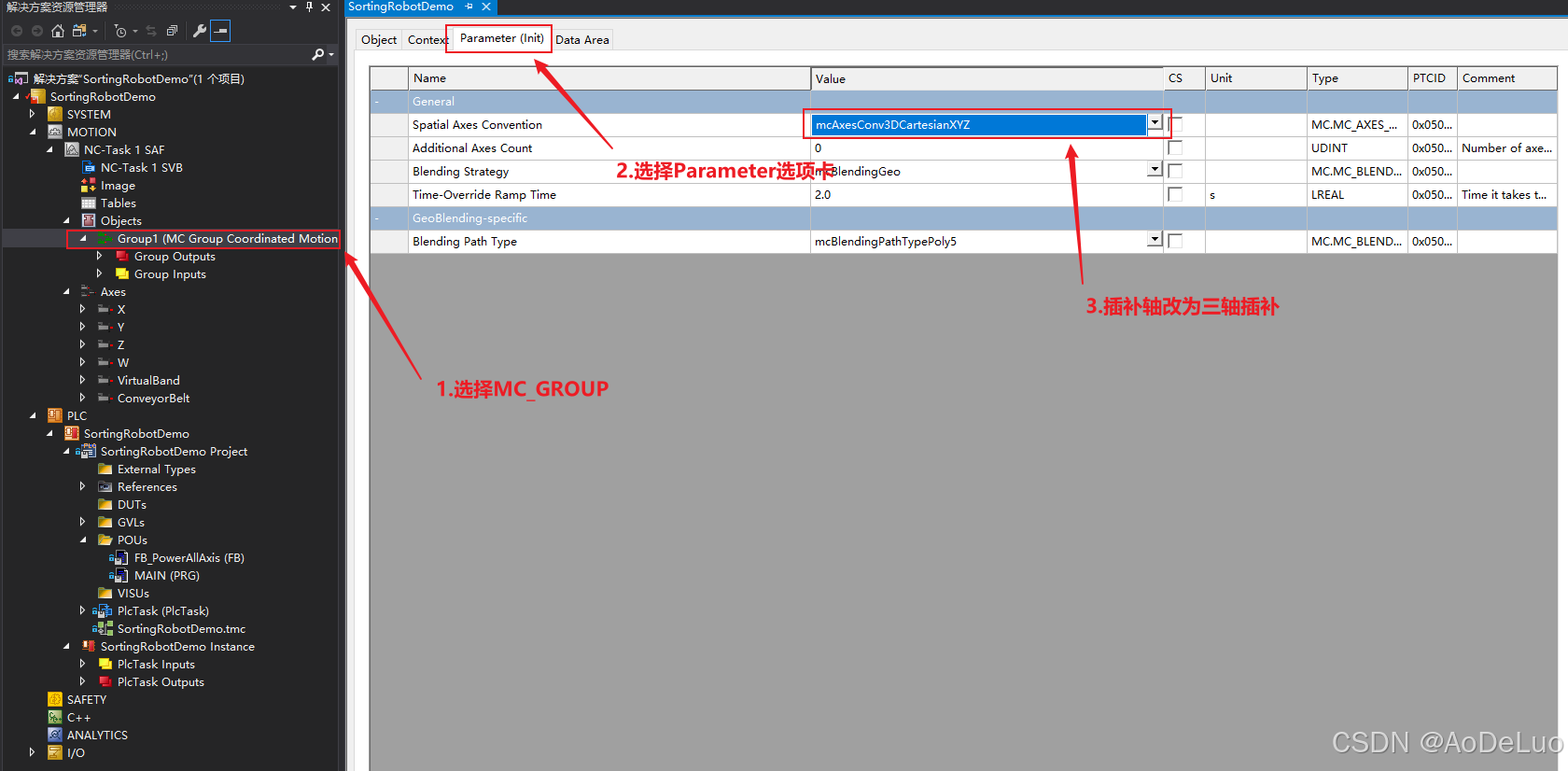Select the FB_PowerAllAxis (FB) icon

[119, 557]
